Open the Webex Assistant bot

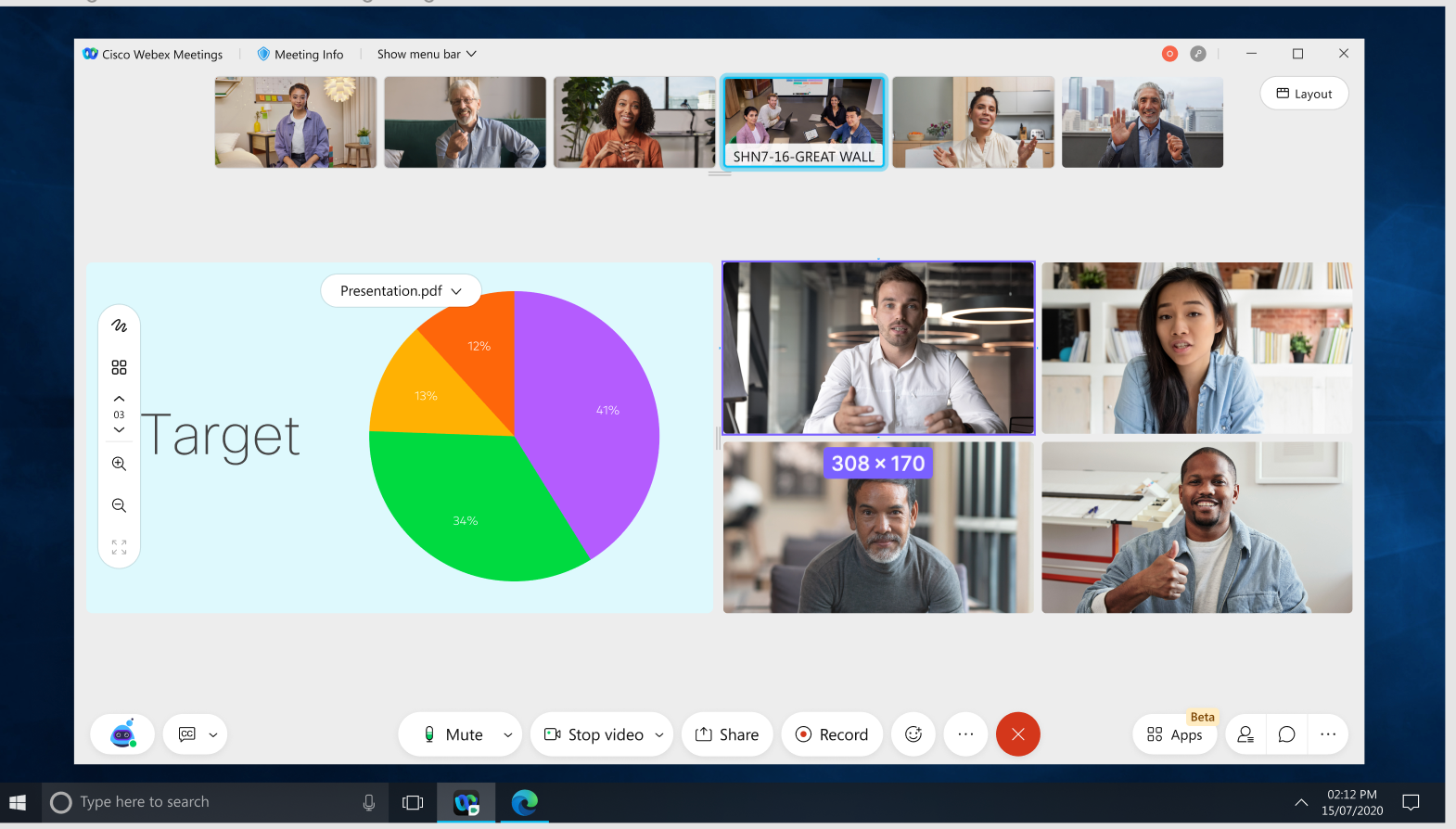coord(122,733)
